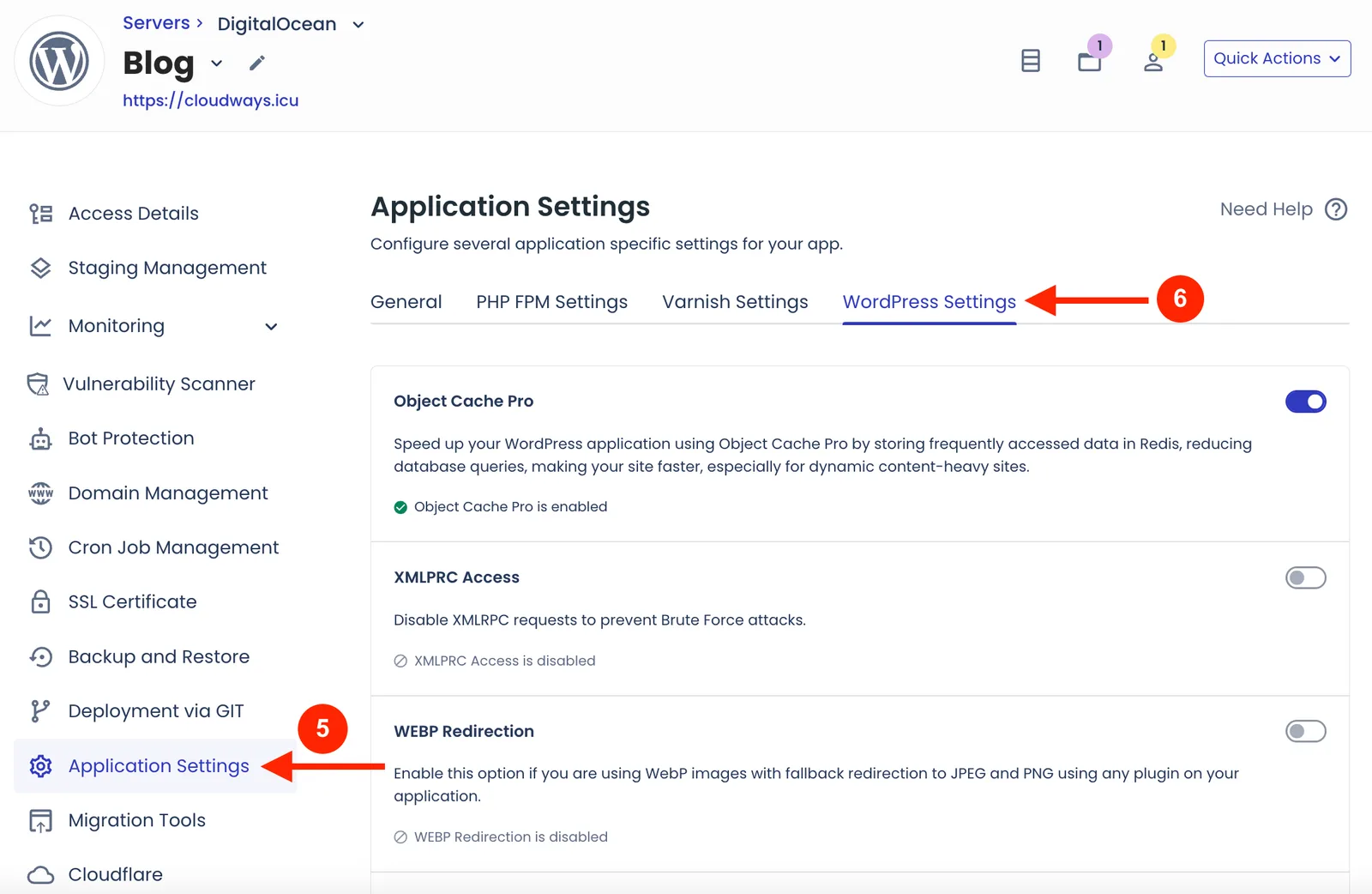Viewport: 1372px width, 894px height.
Task: Go to Servers breadcrumb link
Action: pyautogui.click(x=156, y=23)
